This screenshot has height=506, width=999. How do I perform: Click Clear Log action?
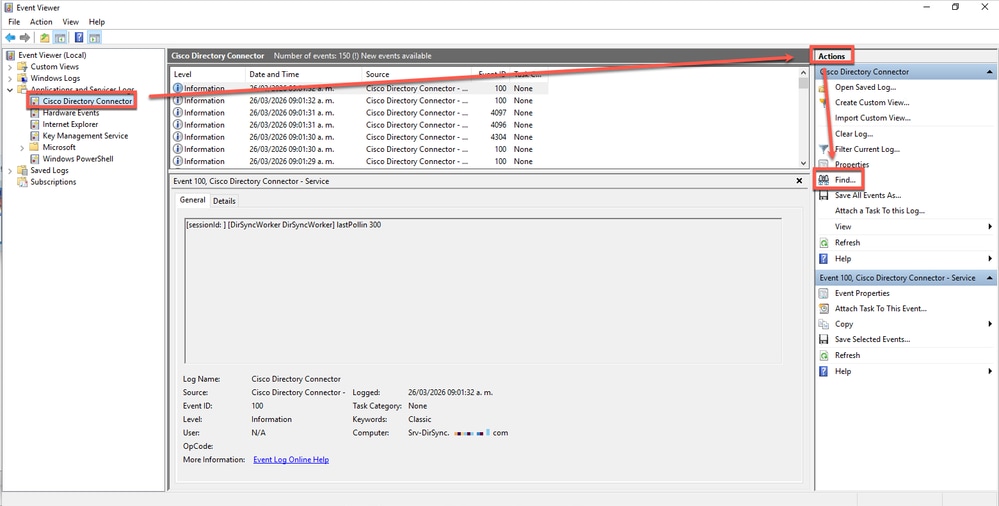point(854,134)
